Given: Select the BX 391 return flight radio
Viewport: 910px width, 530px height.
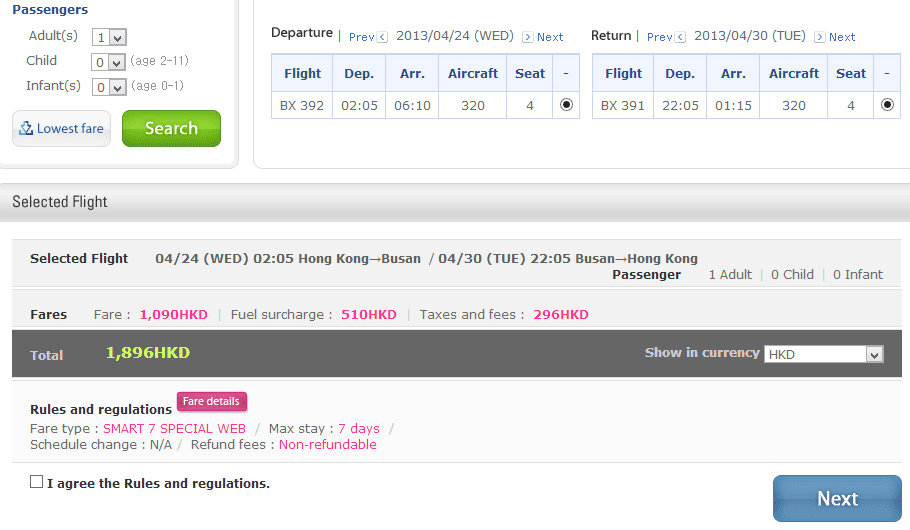Looking at the screenshot, I should 887,105.
